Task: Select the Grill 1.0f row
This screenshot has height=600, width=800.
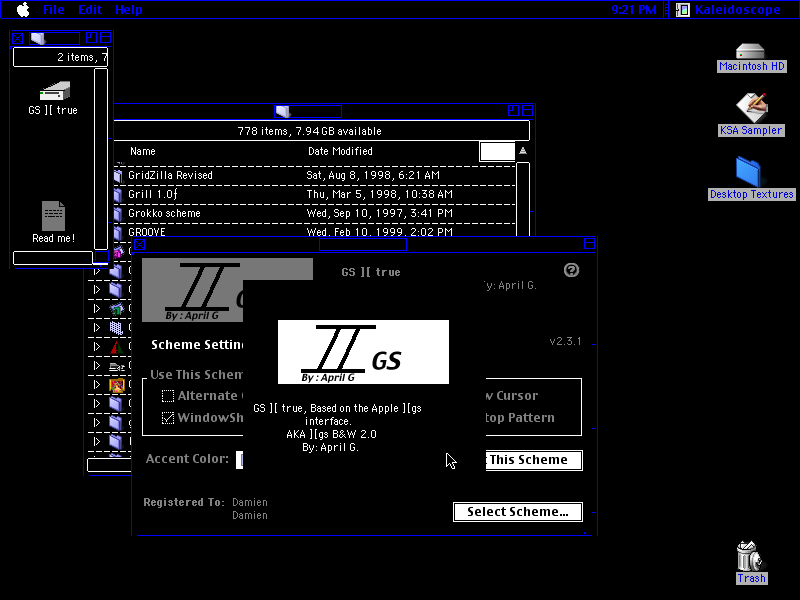Action: 314,194
